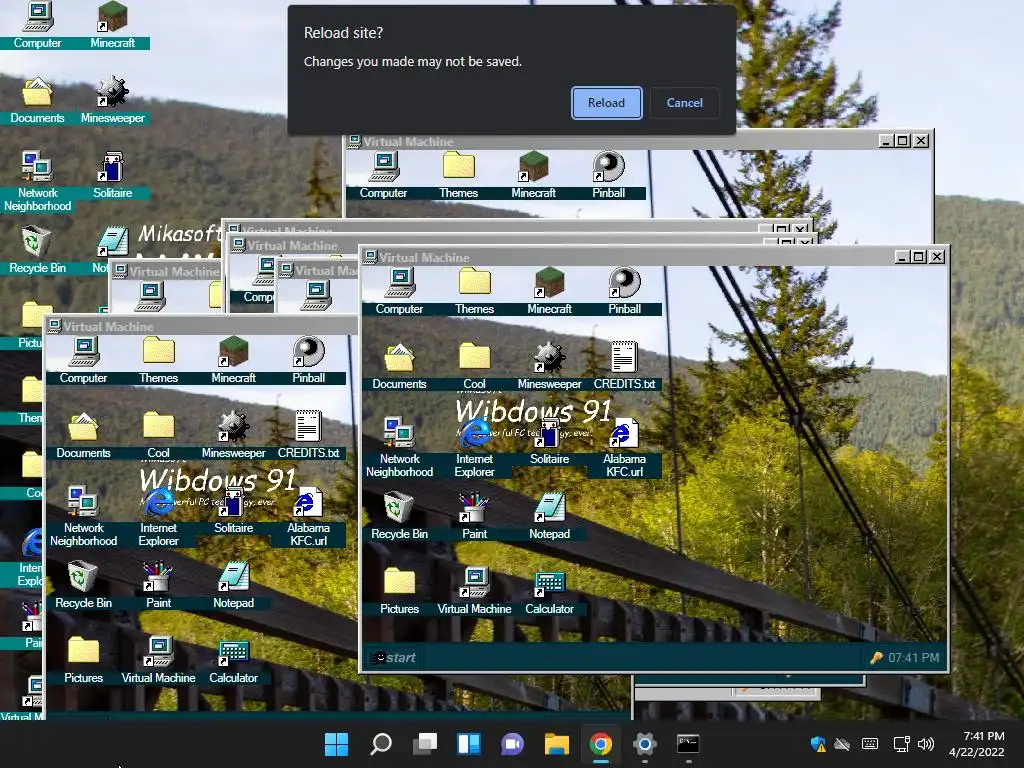Open Virtual Machine shortcut in front window
Screen dimensions: 1024x768
(474, 591)
